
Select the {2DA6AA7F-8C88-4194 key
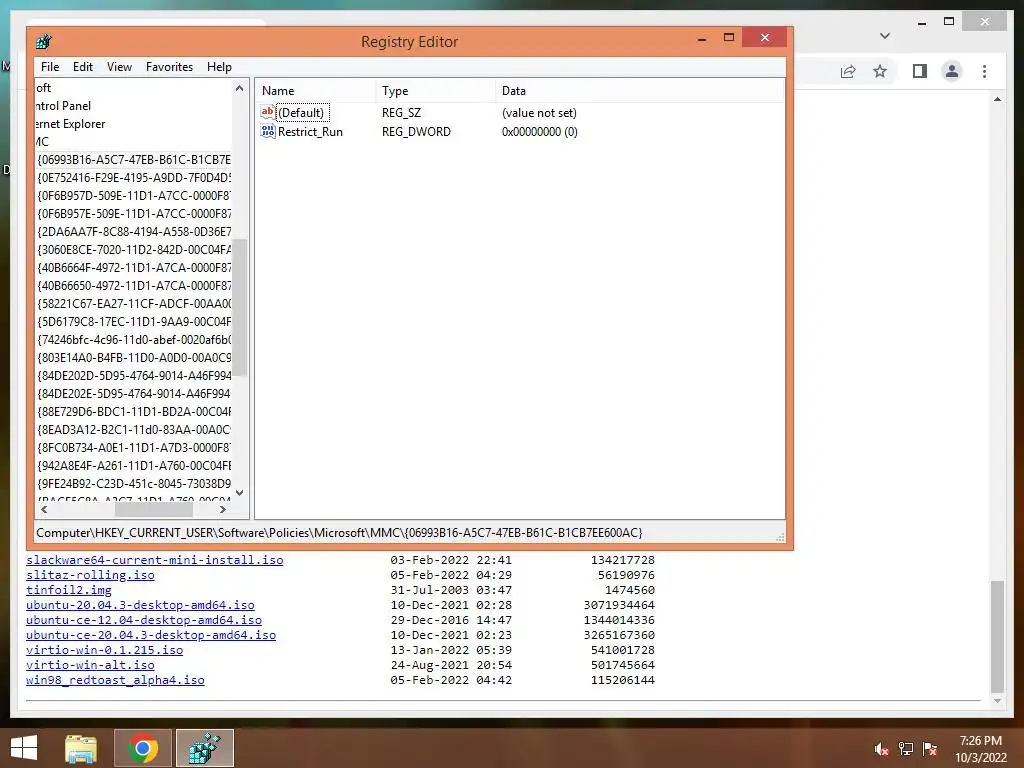click(134, 231)
